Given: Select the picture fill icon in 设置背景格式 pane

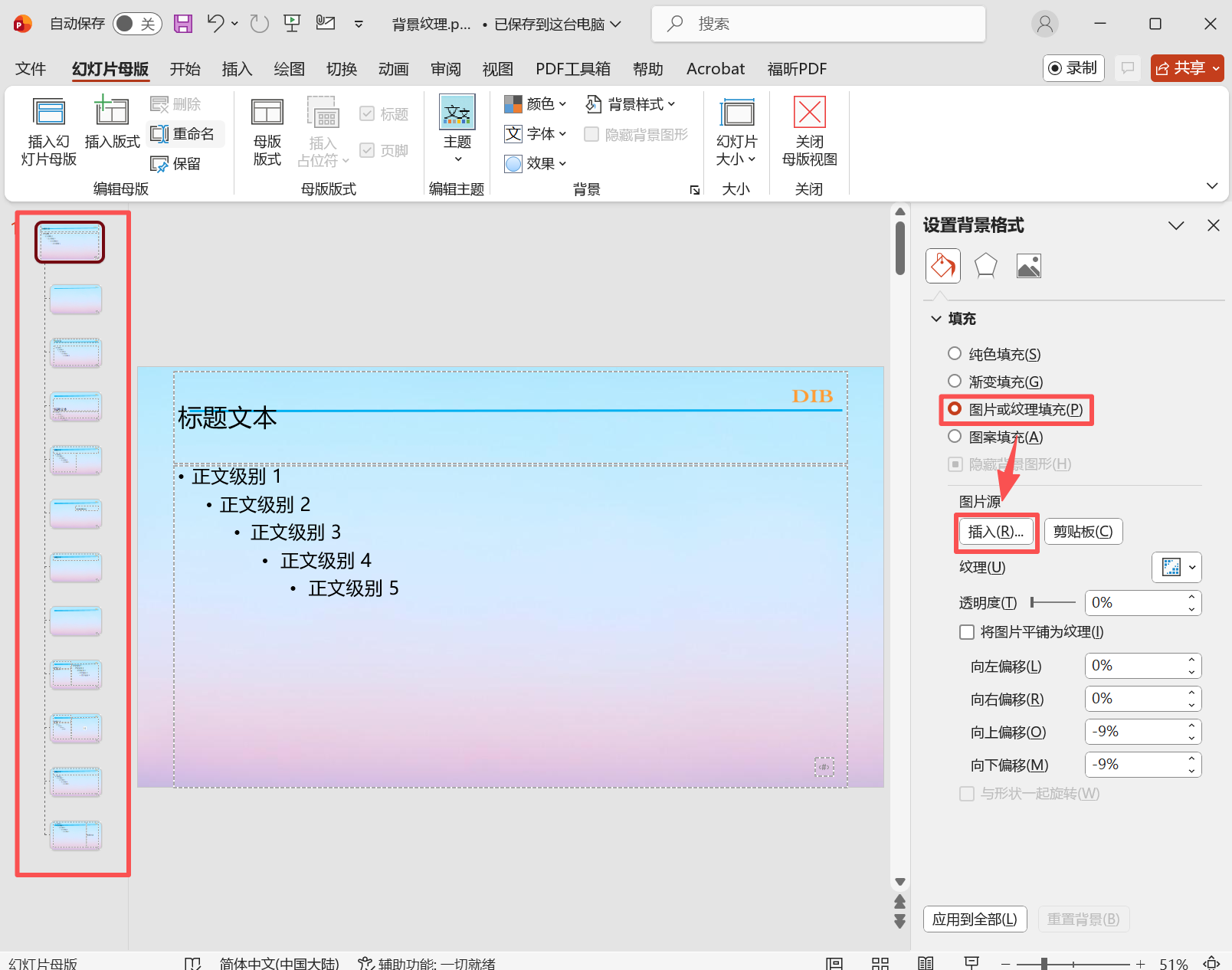Looking at the screenshot, I should 1028,266.
